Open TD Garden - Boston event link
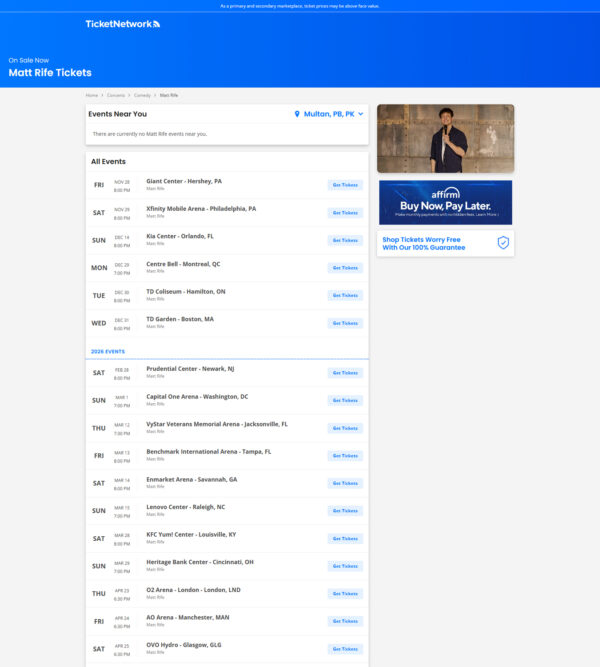The image size is (600, 667). pyautogui.click(x=180, y=319)
